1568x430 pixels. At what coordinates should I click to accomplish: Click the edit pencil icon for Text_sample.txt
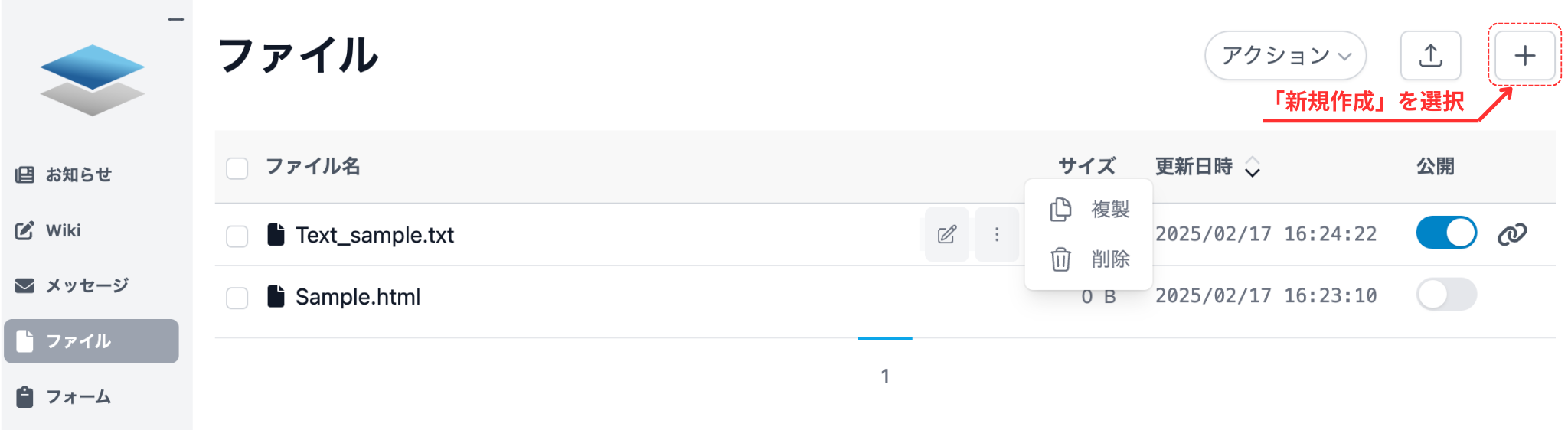(x=947, y=234)
